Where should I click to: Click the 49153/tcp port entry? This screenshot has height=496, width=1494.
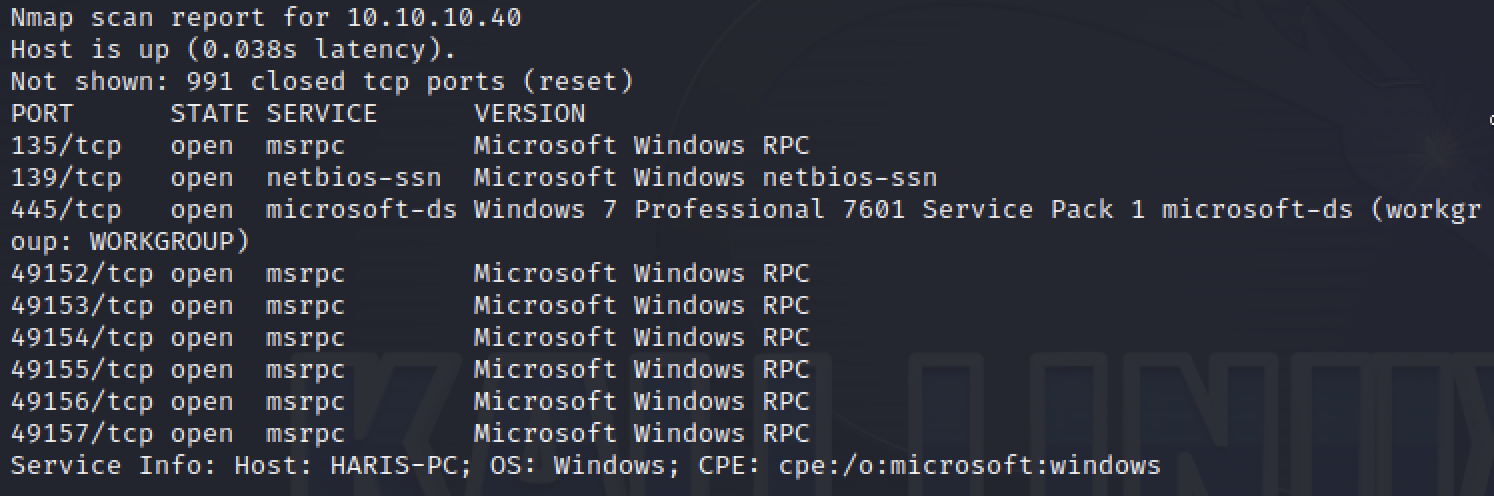(x=82, y=306)
